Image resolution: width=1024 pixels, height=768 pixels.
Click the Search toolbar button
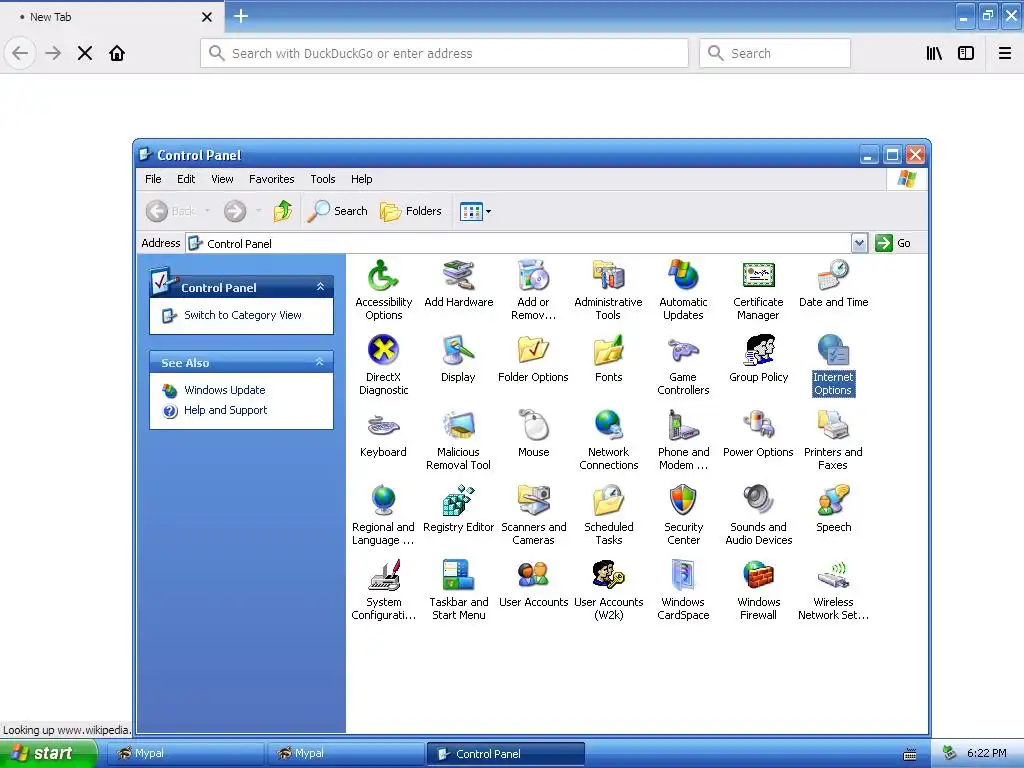click(338, 211)
